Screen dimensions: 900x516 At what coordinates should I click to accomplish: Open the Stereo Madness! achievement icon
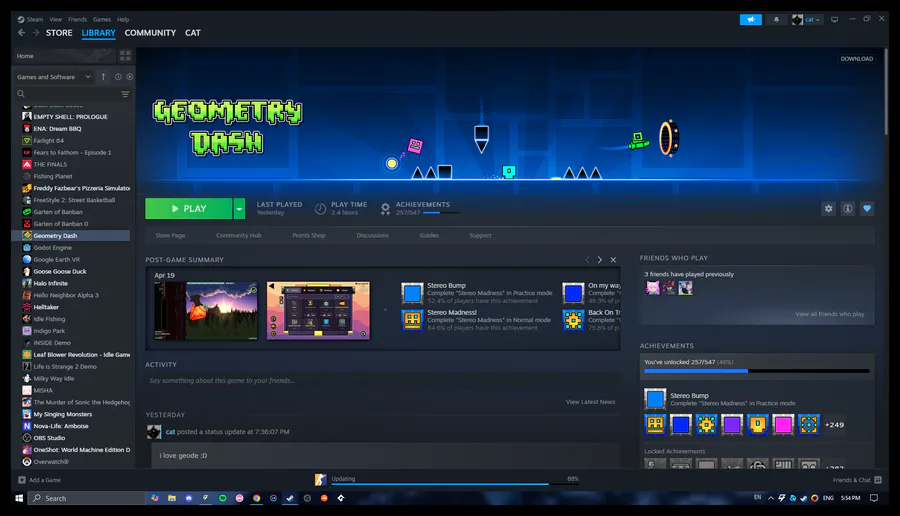click(412, 320)
